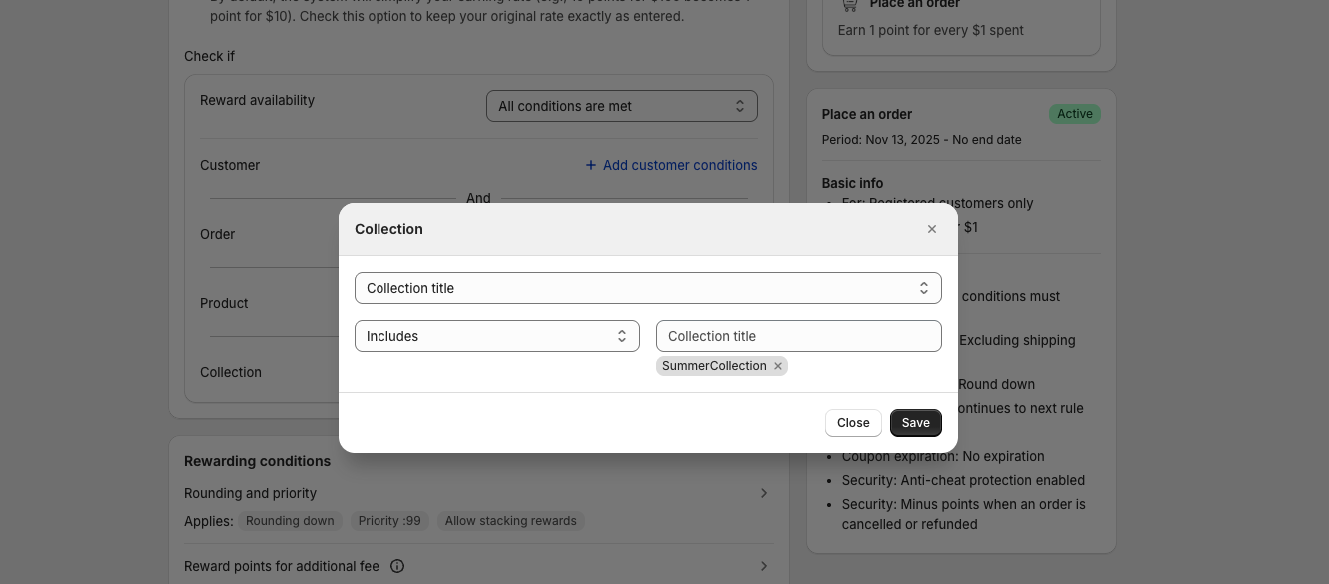Select the Rounding down tag

tap(290, 521)
